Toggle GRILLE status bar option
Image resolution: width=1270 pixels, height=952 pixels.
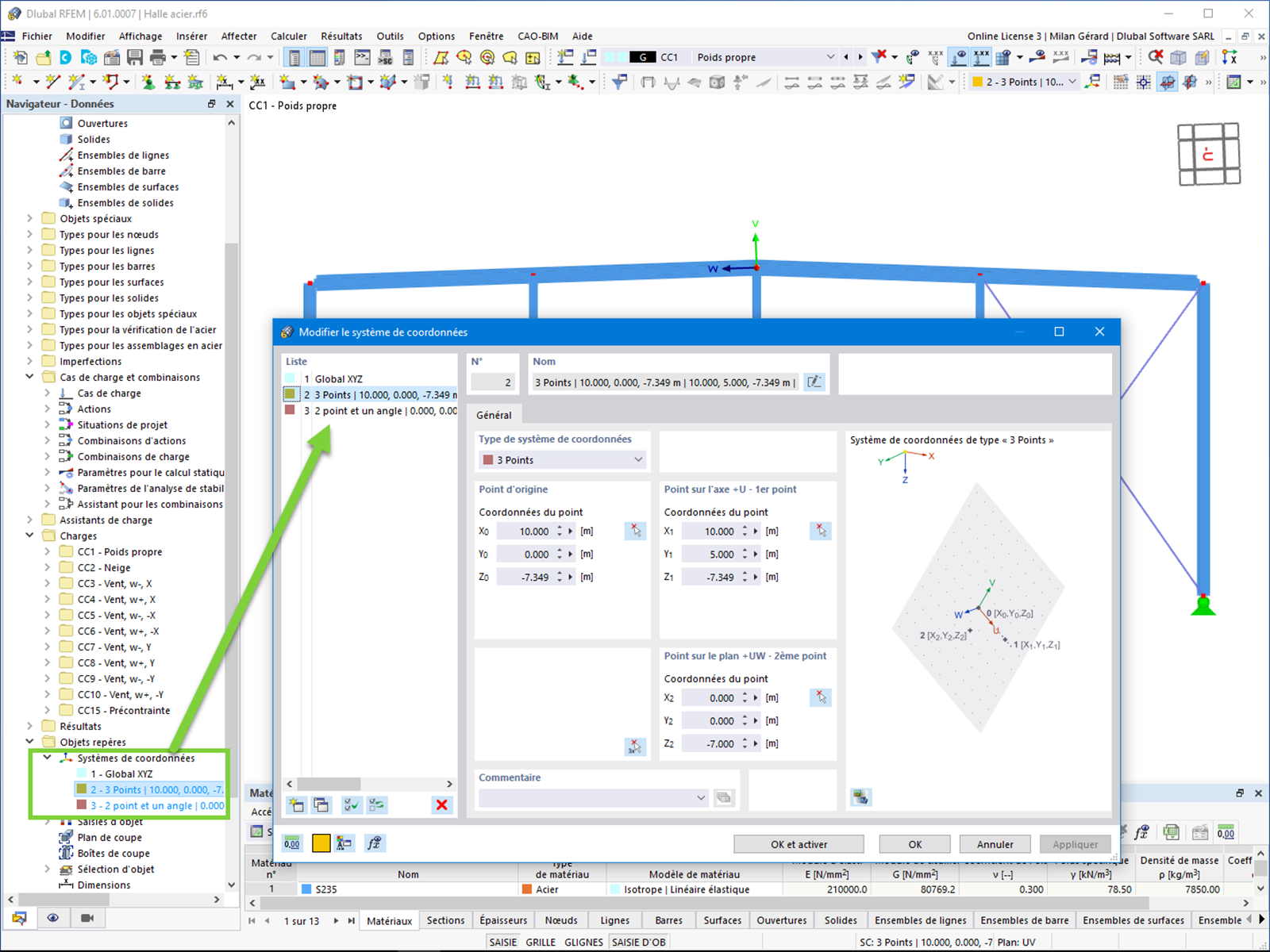pos(541,942)
